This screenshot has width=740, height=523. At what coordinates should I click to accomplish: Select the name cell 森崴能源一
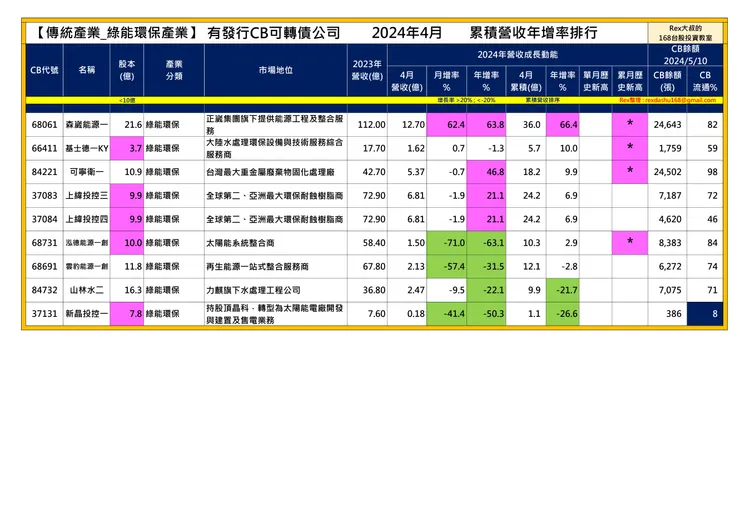point(87,125)
